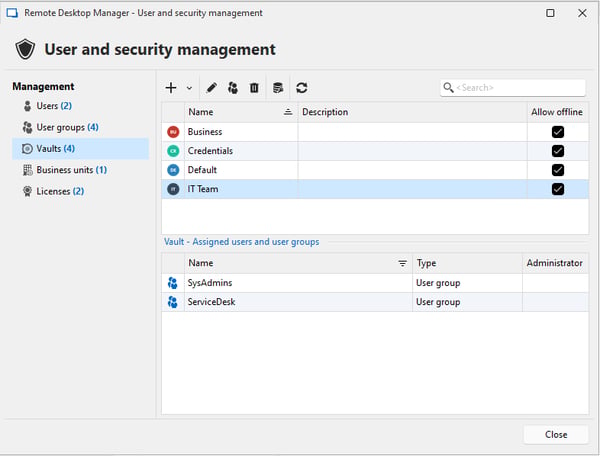The image size is (600, 456).
Task: Select Vaults in the Management list
Action: (80, 148)
